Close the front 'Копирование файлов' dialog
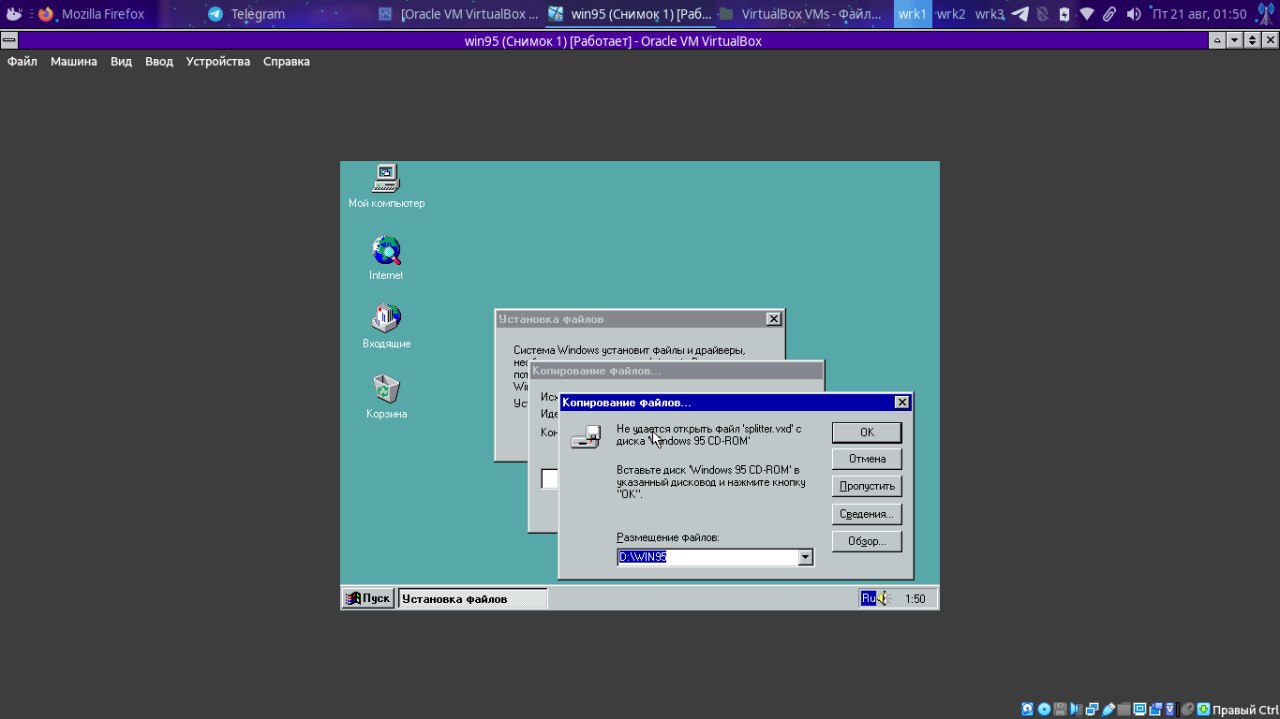 [902, 402]
